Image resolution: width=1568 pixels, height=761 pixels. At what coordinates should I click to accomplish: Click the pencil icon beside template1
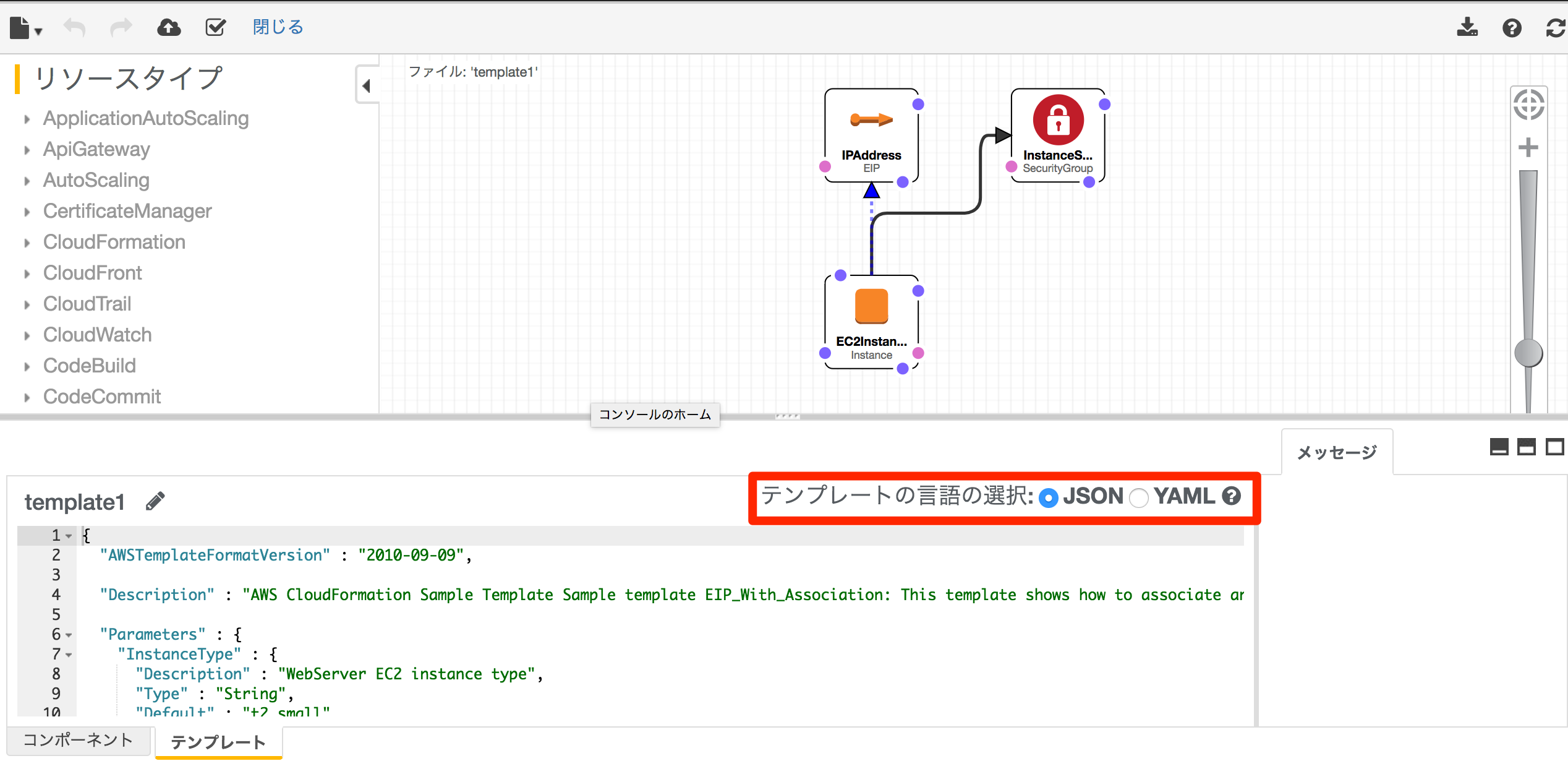pos(155,501)
